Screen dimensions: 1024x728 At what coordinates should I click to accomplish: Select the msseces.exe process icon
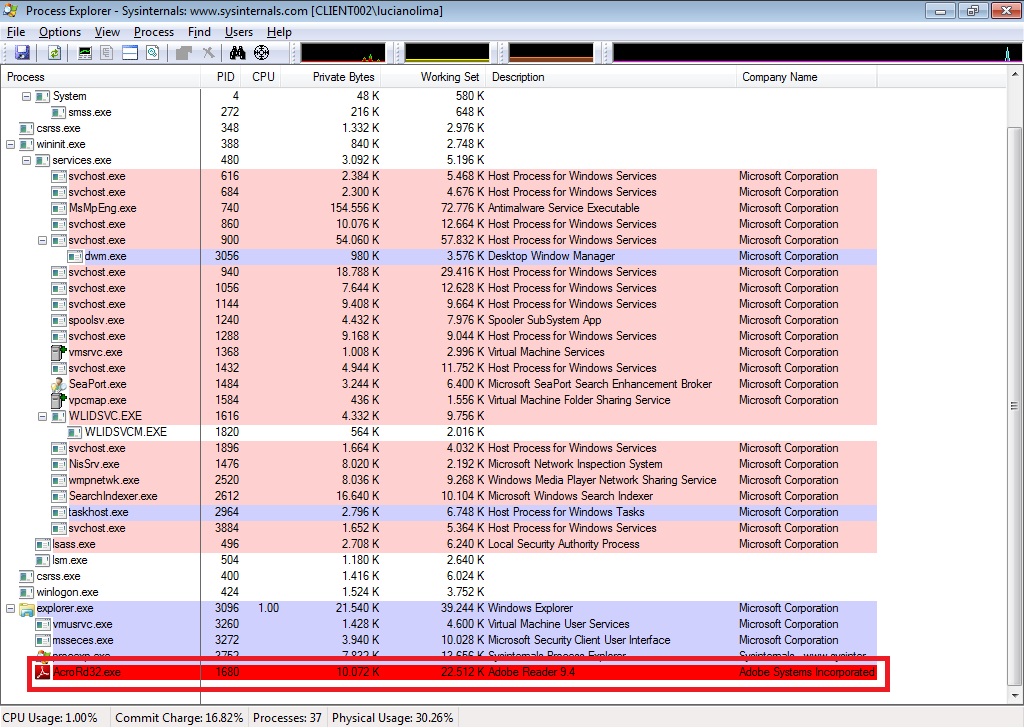coord(42,640)
